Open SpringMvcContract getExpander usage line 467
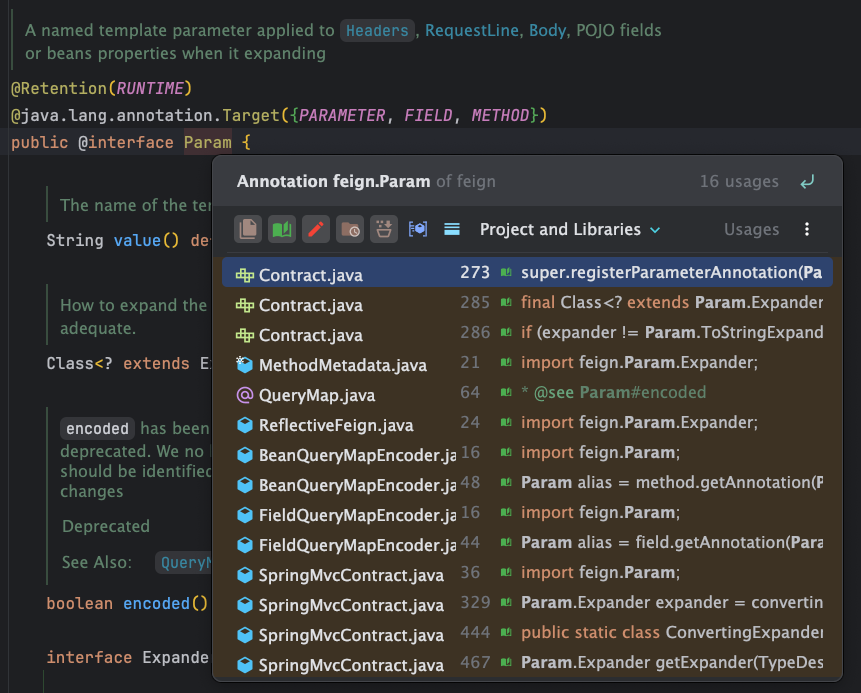861x693 pixels. tap(527, 663)
